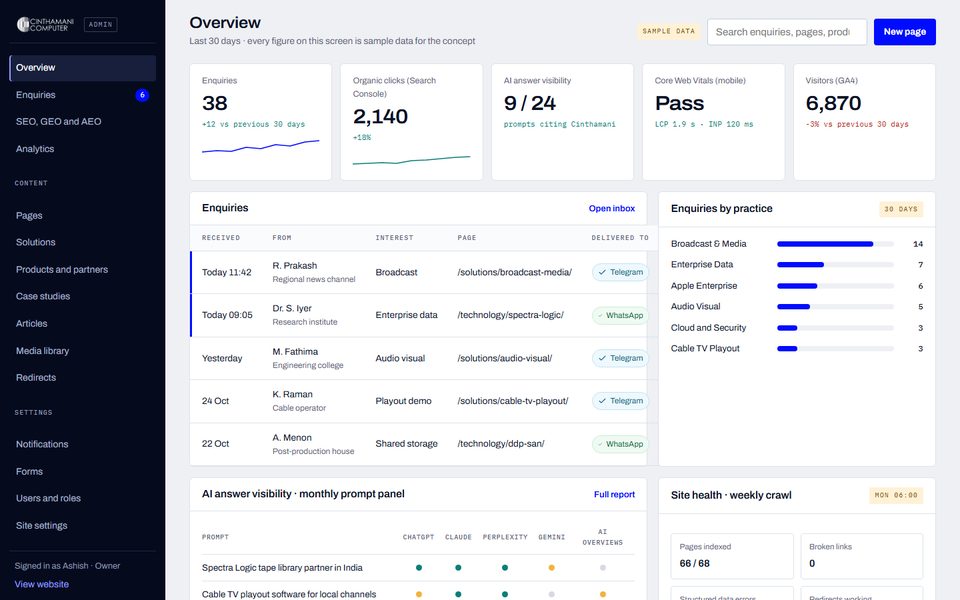This screenshot has width=960, height=600.
Task: Click the Open inbox link
Action: click(612, 209)
